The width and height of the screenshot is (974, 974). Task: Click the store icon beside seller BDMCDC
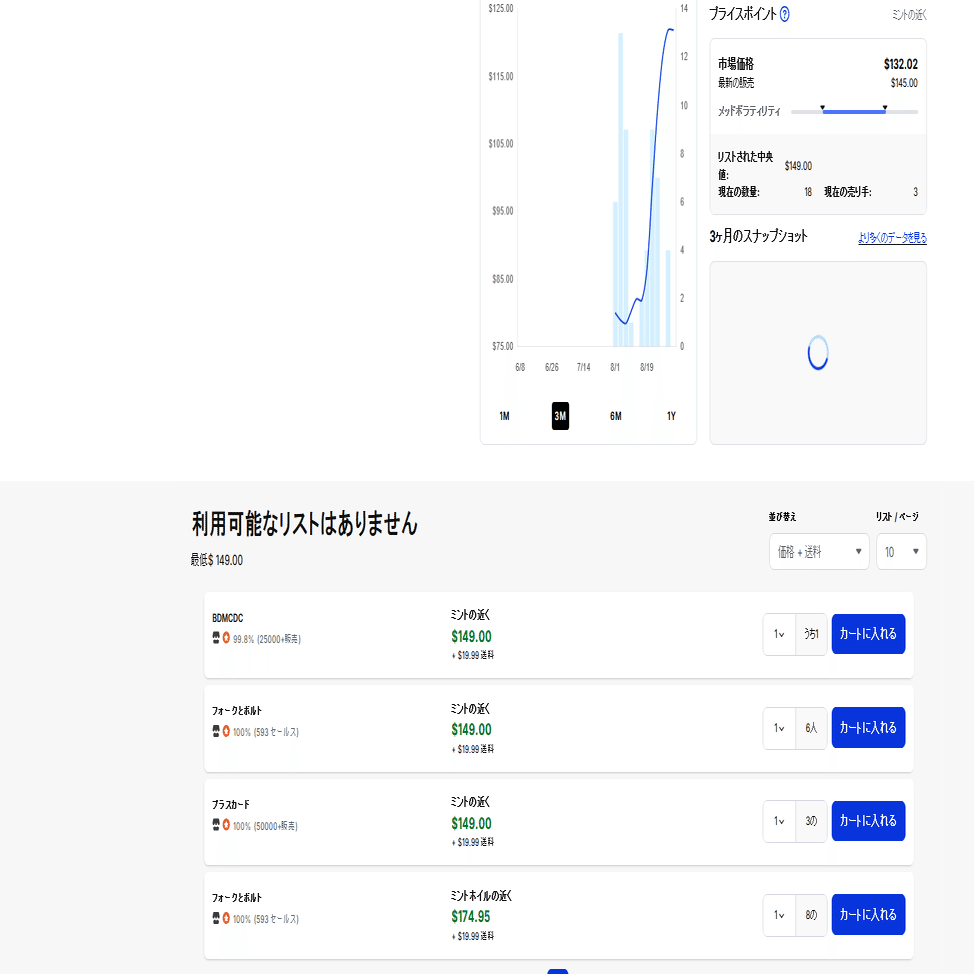coord(214,638)
